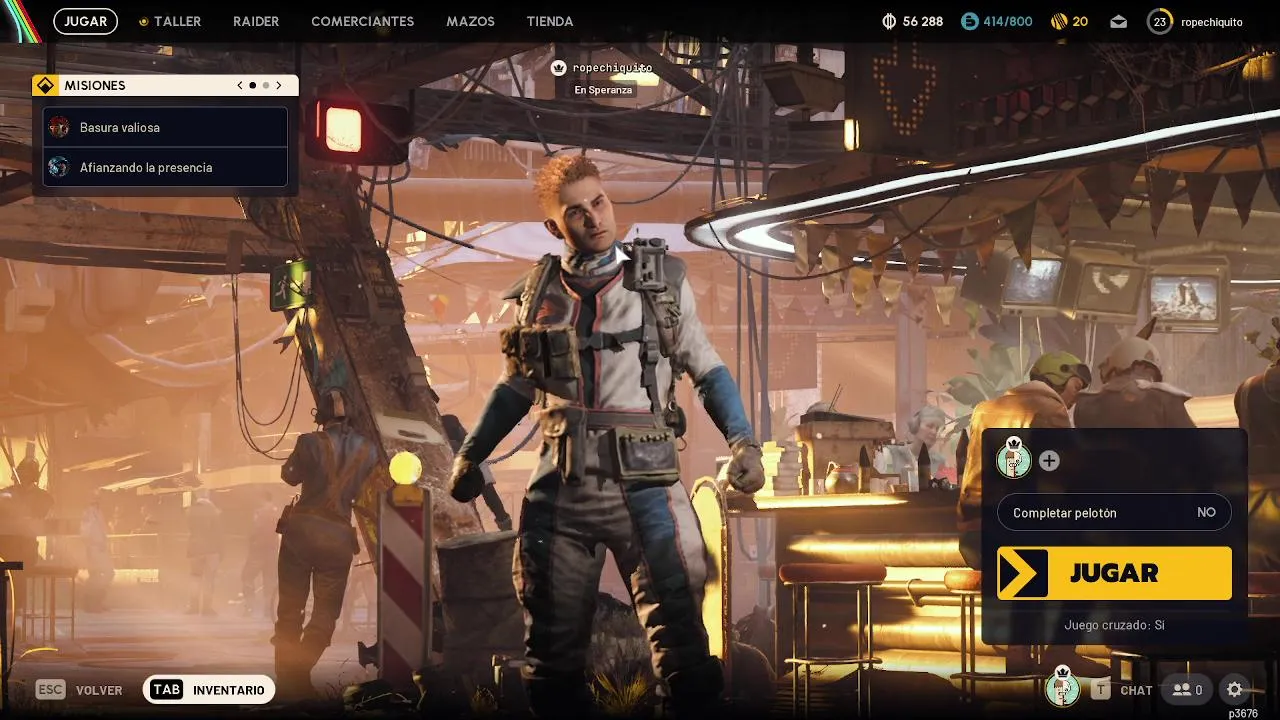Open the ropechiquito profile name

pyautogui.click(x=1212, y=21)
